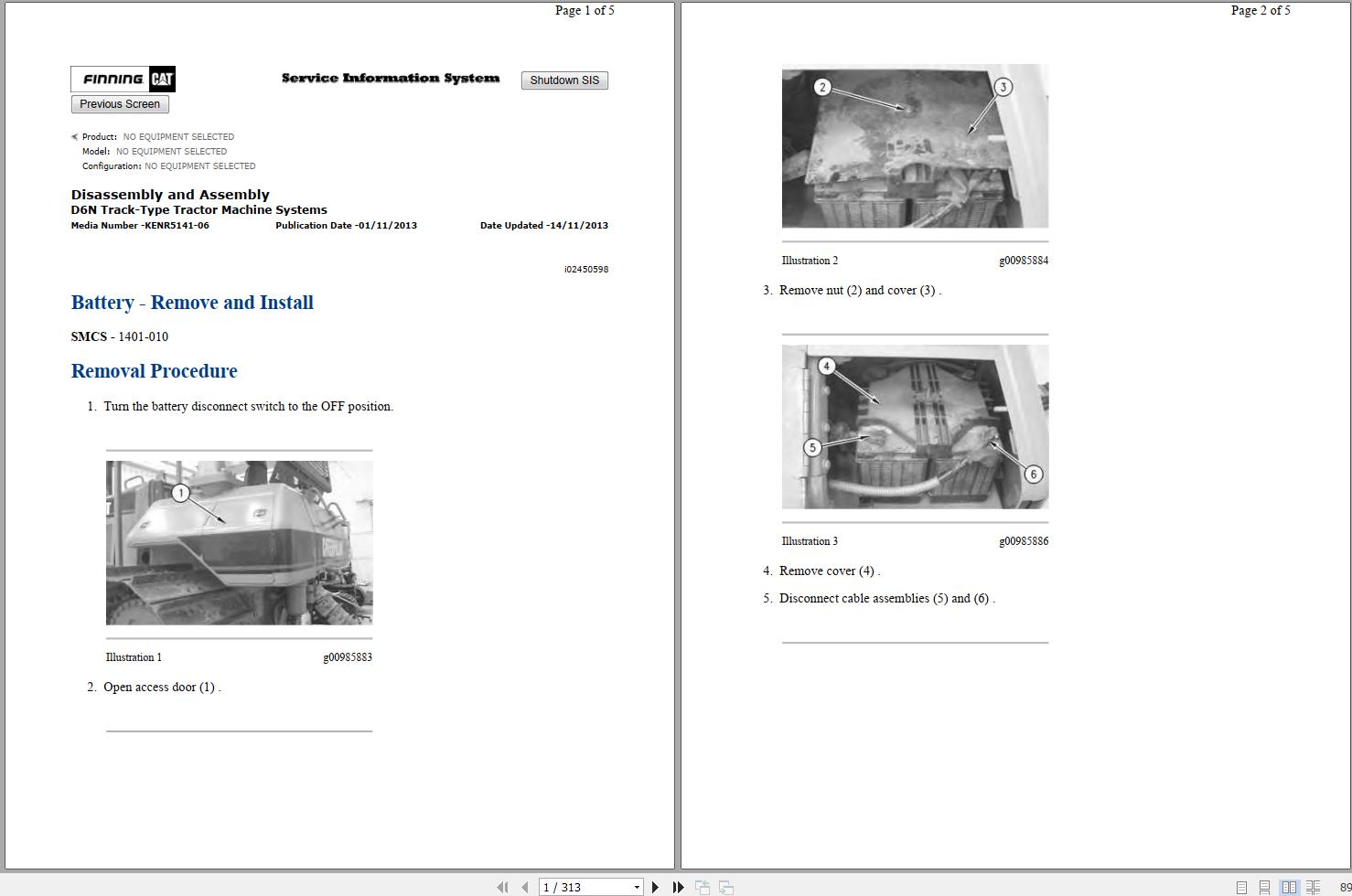Click the Battery - Remove and Install heading
The image size is (1352, 896).
192,303
